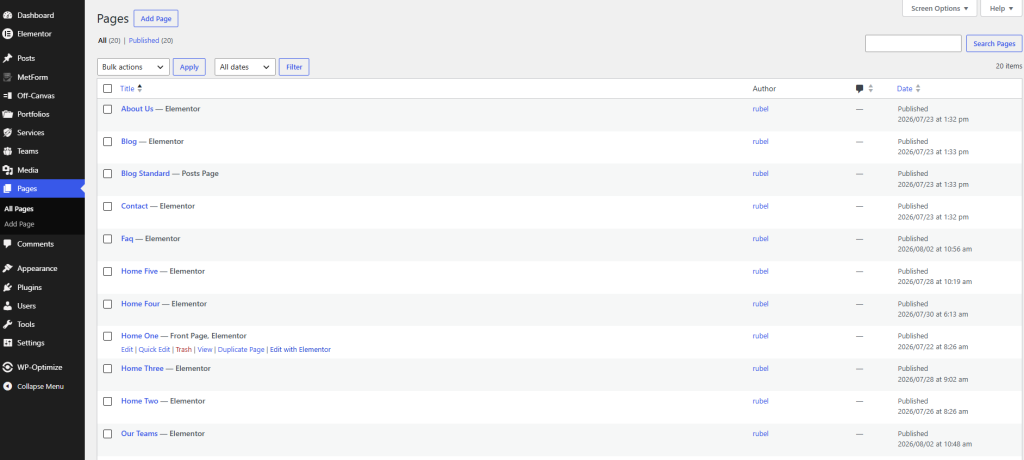Click the Pages icon in sidebar

click(x=8, y=188)
